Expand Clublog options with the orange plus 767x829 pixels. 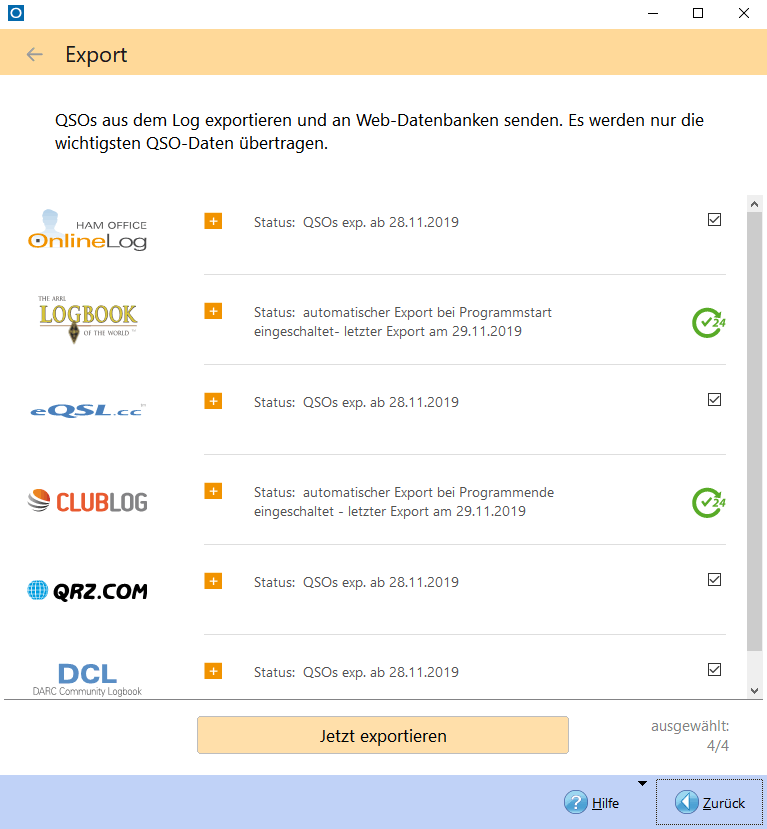pyautogui.click(x=213, y=491)
